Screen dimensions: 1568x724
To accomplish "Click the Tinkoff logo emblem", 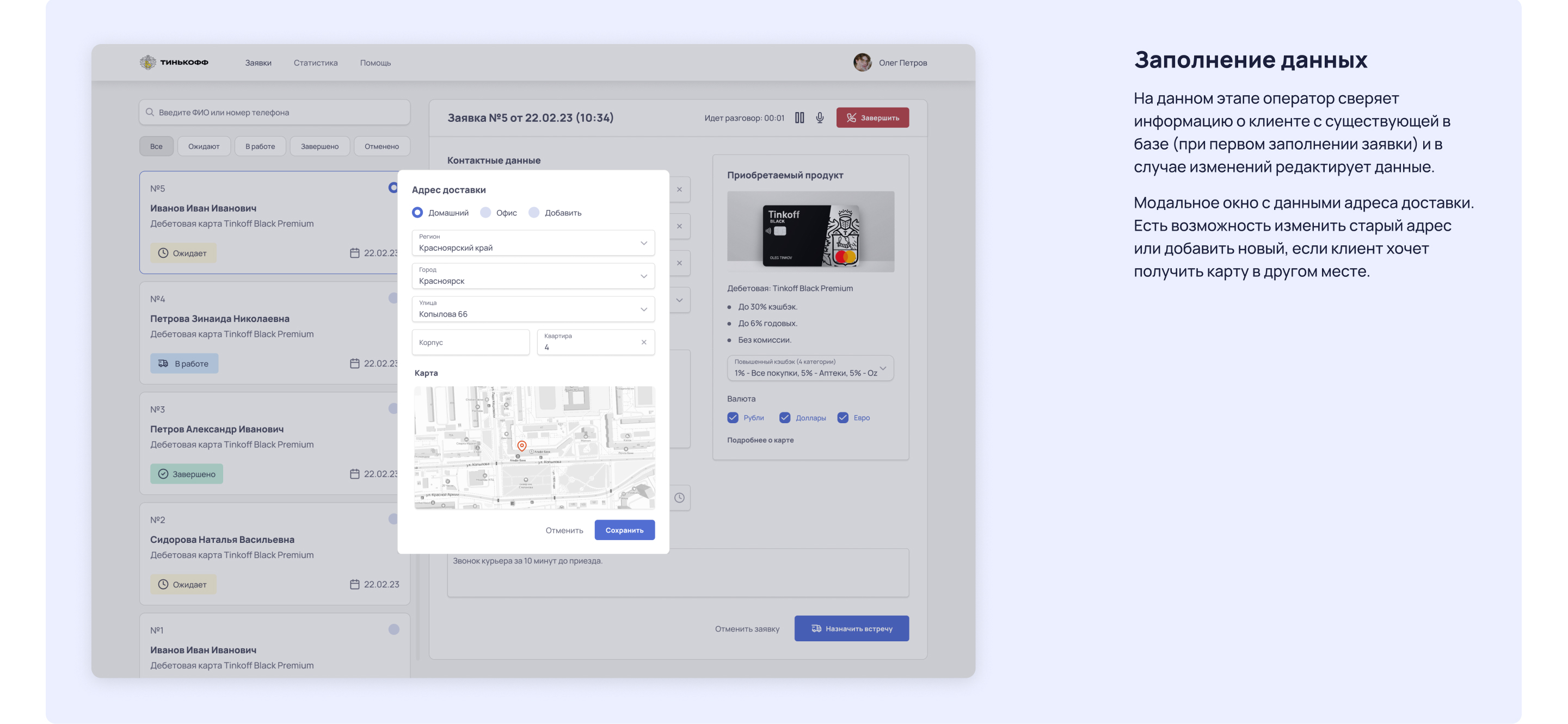I will pyautogui.click(x=147, y=62).
